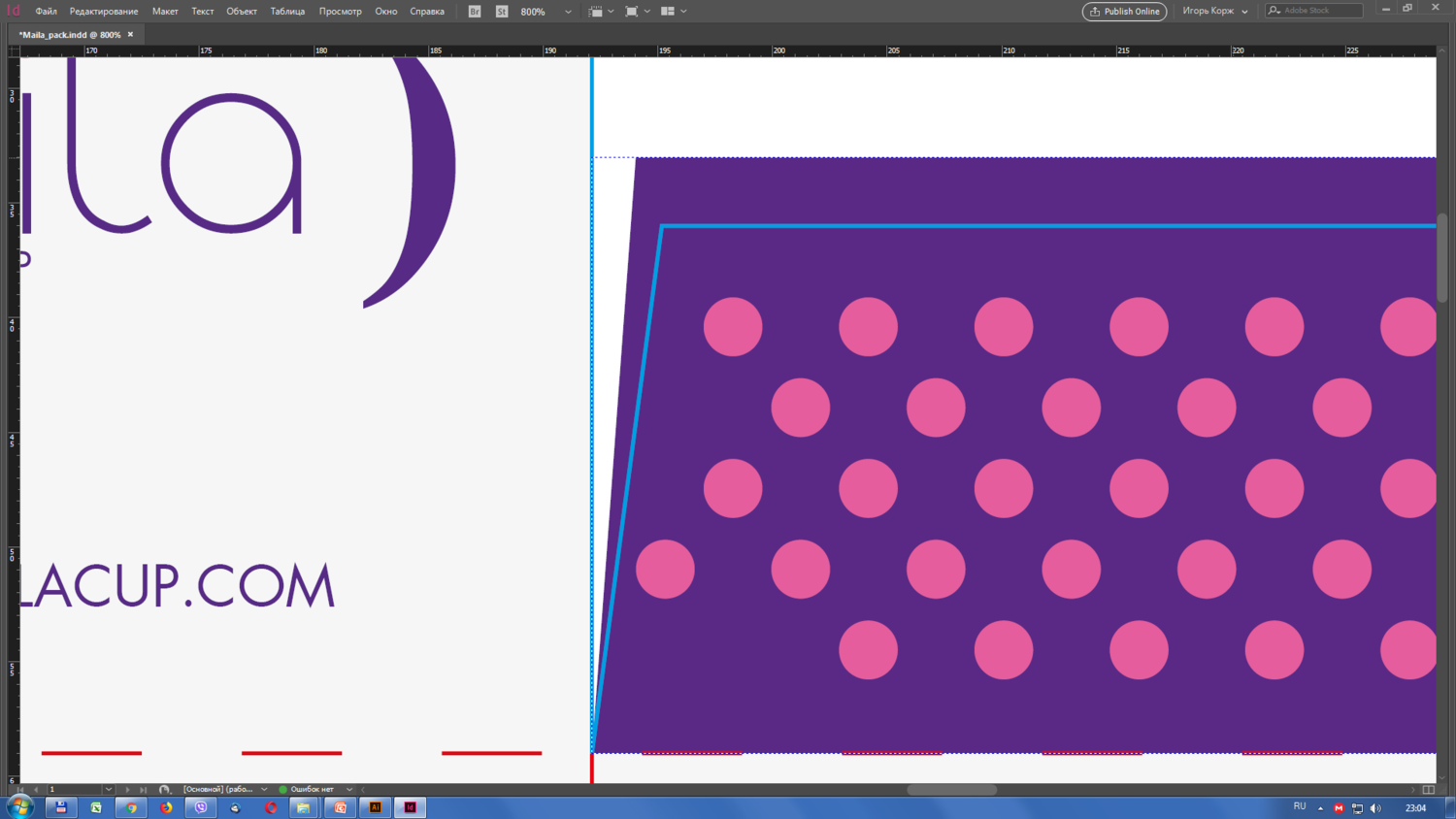Click the open-in-explorer status icon
Screen dimensions: 1456x819
(x=165, y=790)
